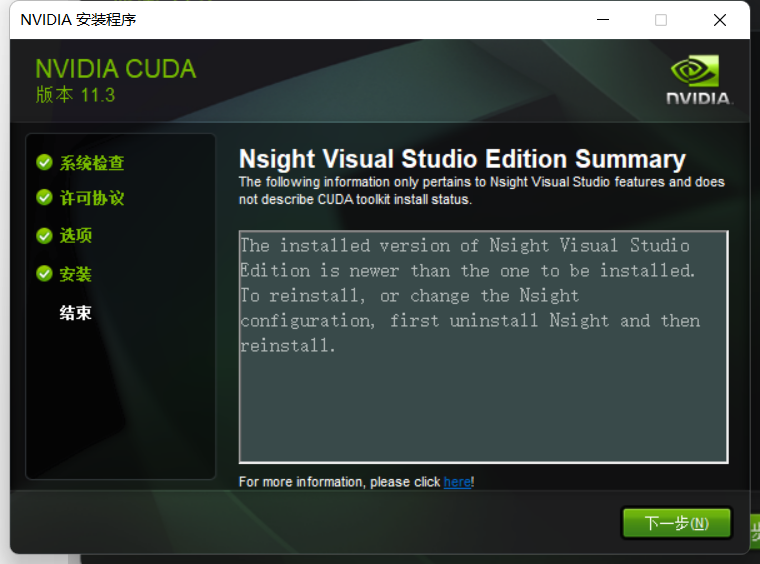
Task: Select the 安装 step label
Action: tap(76, 274)
